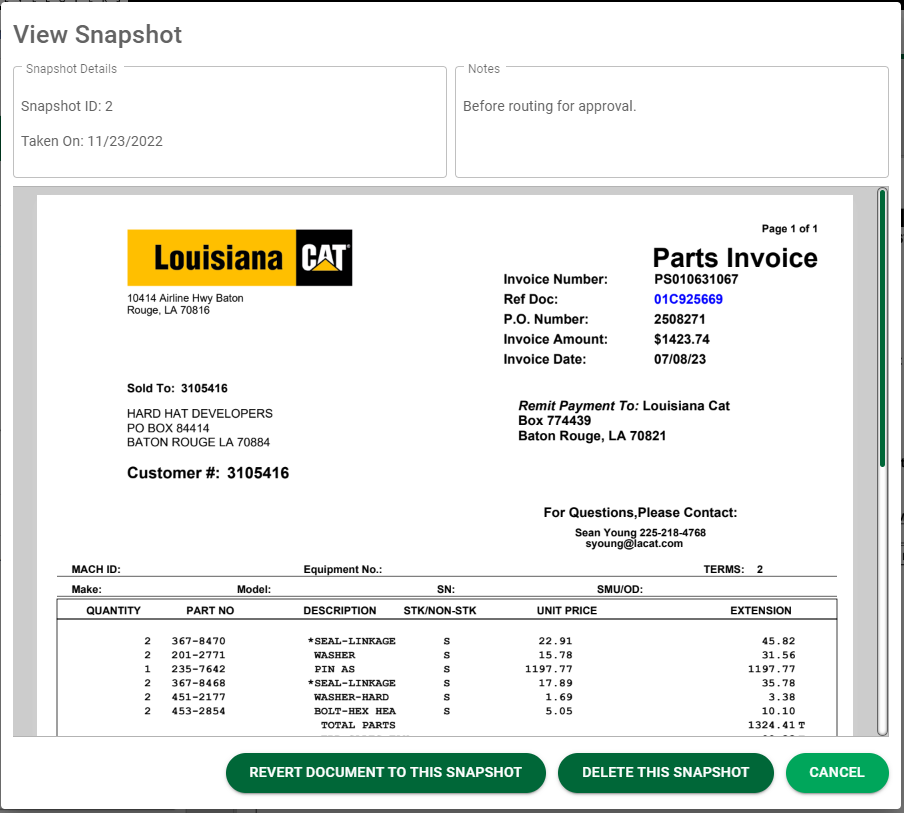The image size is (904, 813).
Task: Click the QUANTITY column header
Action: click(114, 611)
